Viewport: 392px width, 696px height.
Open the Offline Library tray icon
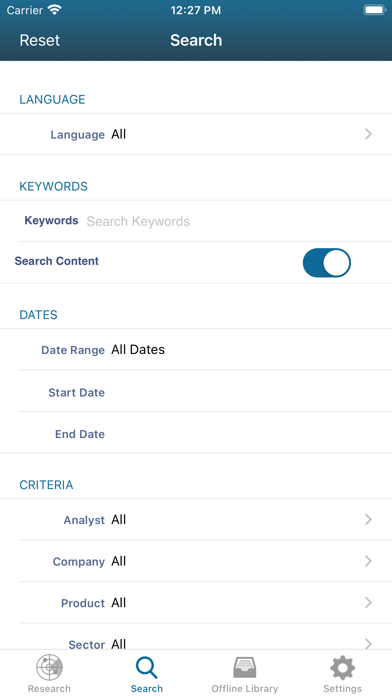245,667
